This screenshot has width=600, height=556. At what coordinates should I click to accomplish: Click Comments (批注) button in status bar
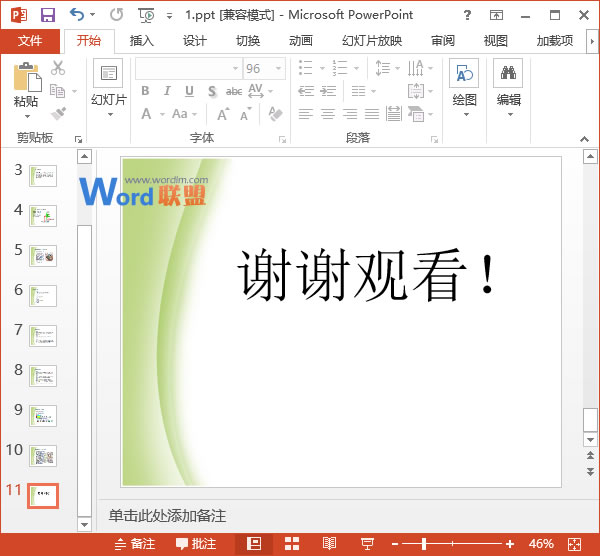click(x=196, y=543)
